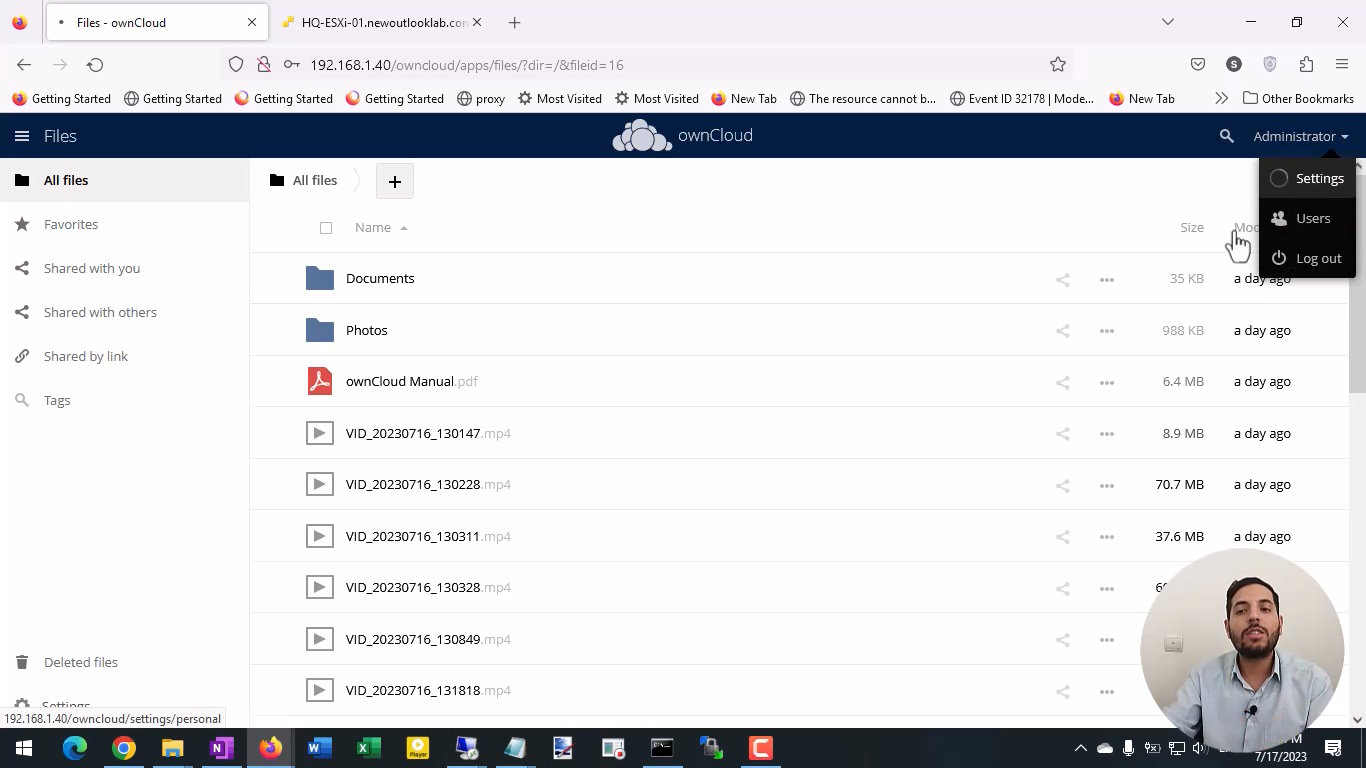Open the hamburger app menu beside Files

coord(22,136)
